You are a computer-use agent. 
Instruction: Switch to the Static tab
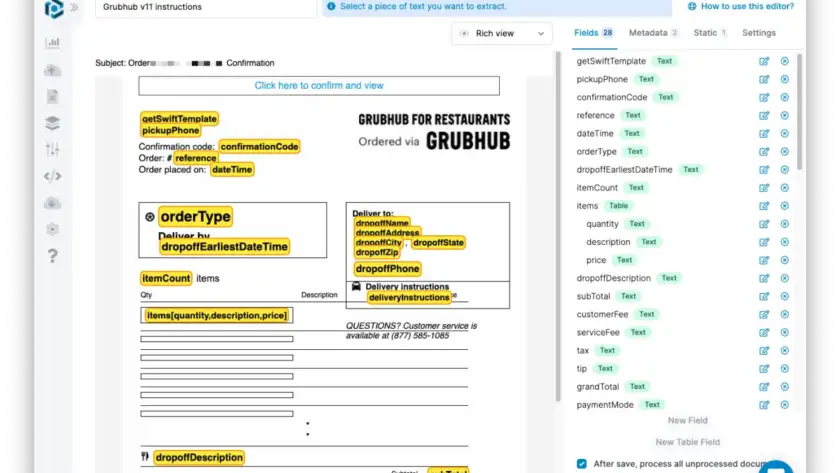click(709, 33)
